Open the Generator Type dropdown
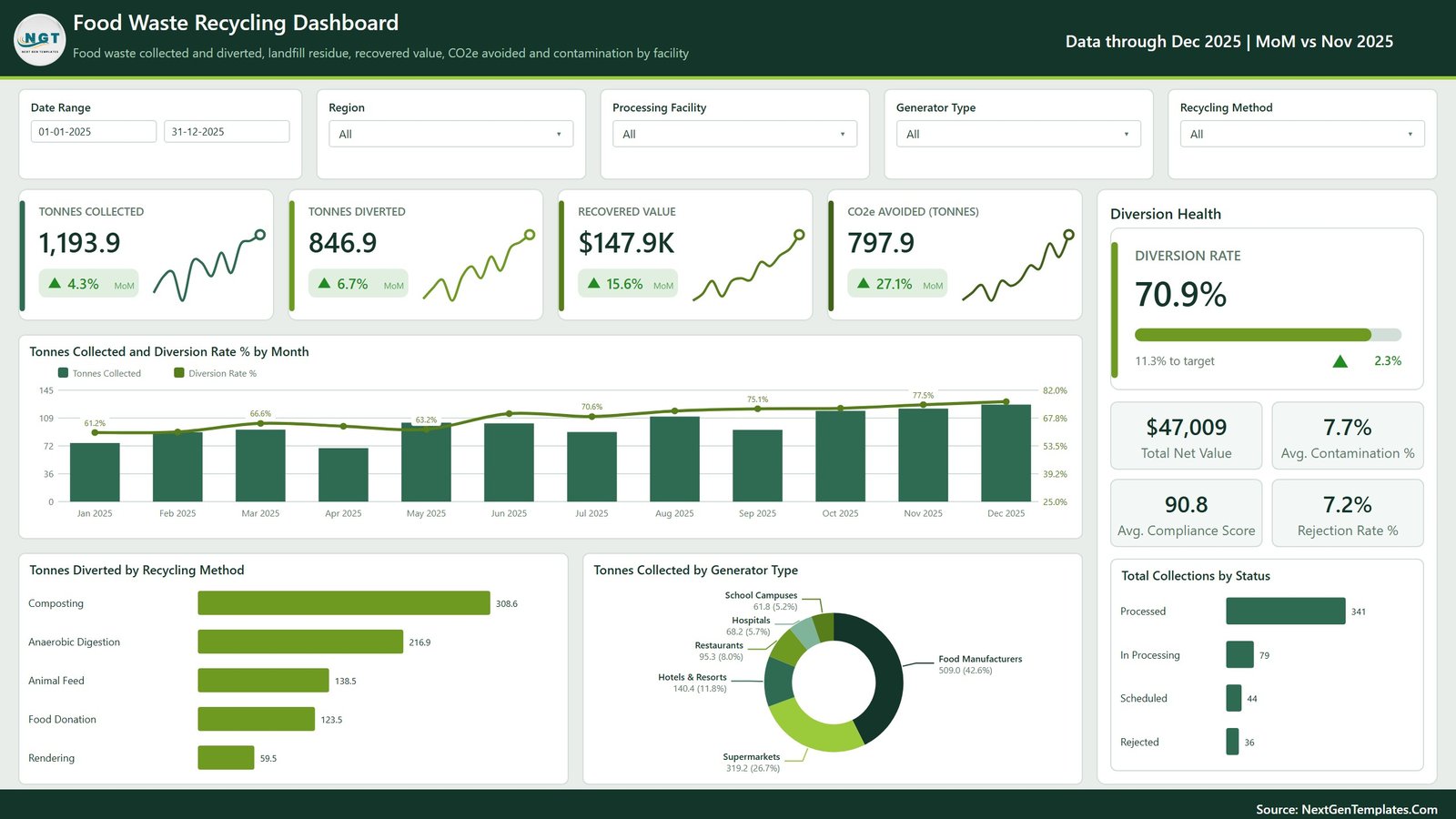The width and height of the screenshot is (1456, 819). pos(1018,134)
